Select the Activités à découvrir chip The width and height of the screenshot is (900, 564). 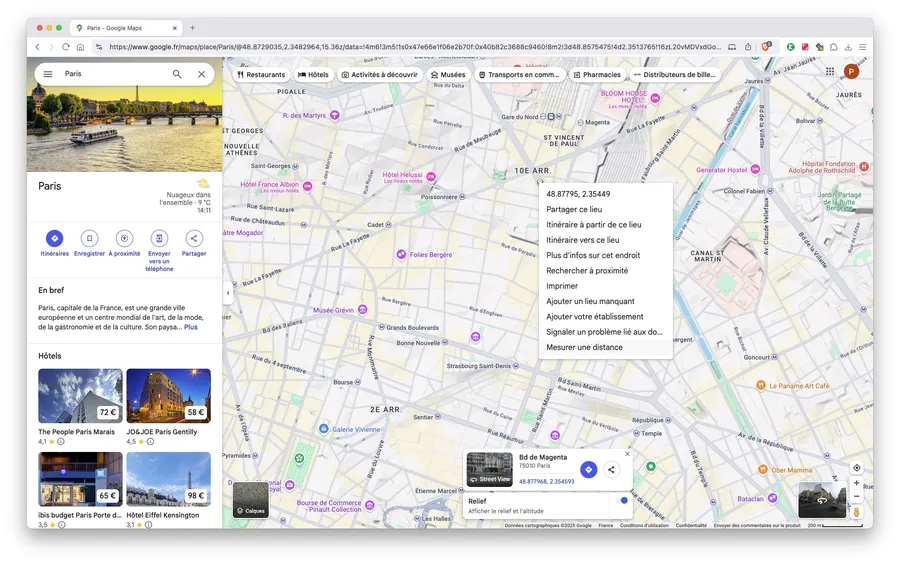[380, 75]
